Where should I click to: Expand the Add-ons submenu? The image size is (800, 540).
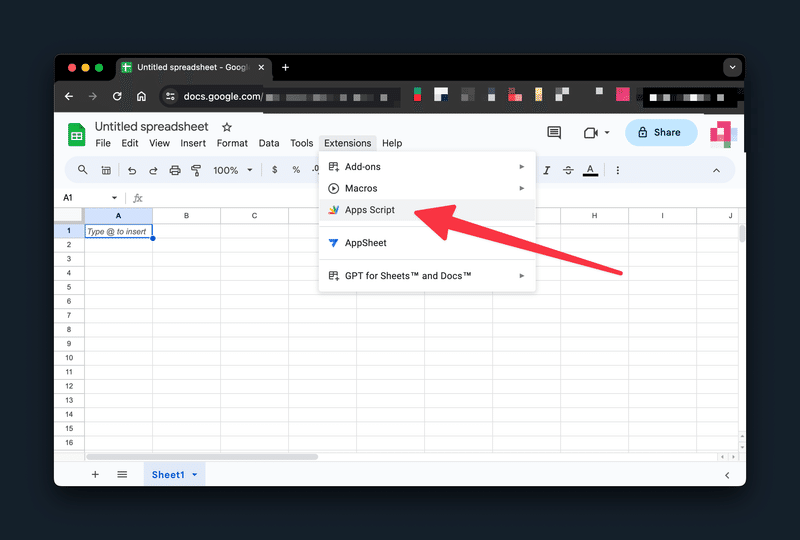click(x=427, y=167)
